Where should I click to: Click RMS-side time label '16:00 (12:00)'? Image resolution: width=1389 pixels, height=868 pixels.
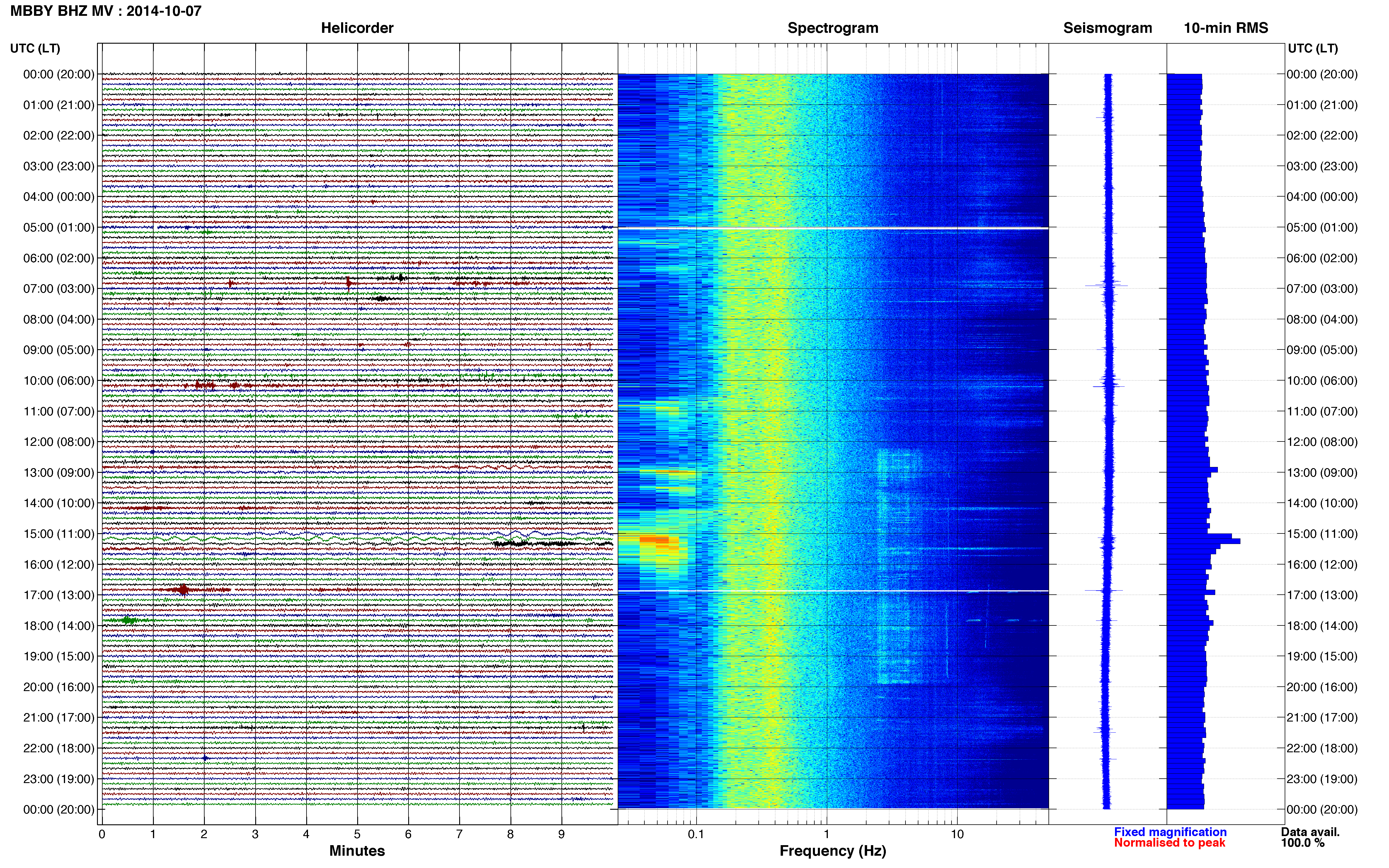[x=1322, y=564]
